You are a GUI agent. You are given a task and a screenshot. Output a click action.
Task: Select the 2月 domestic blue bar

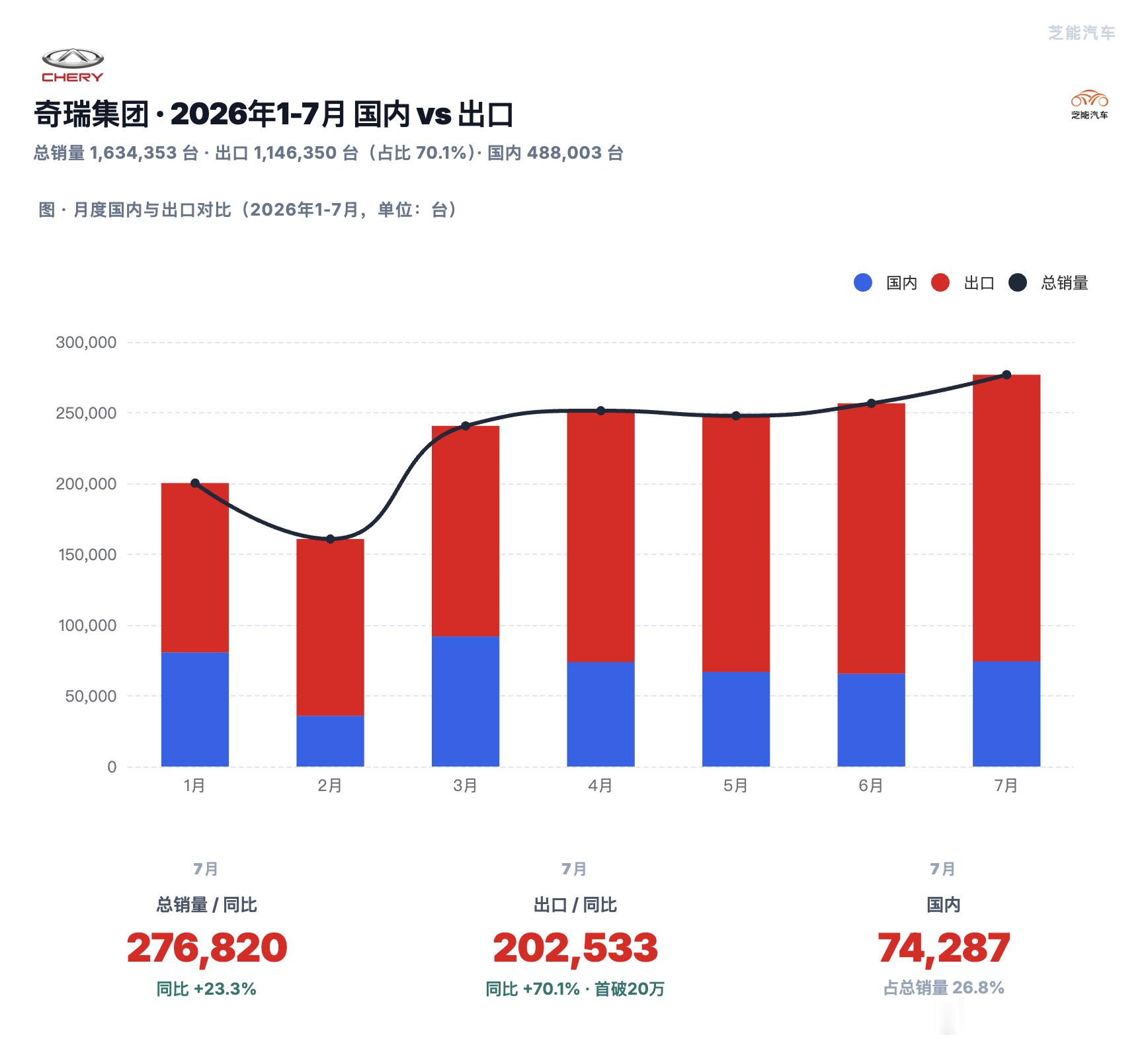[330, 741]
